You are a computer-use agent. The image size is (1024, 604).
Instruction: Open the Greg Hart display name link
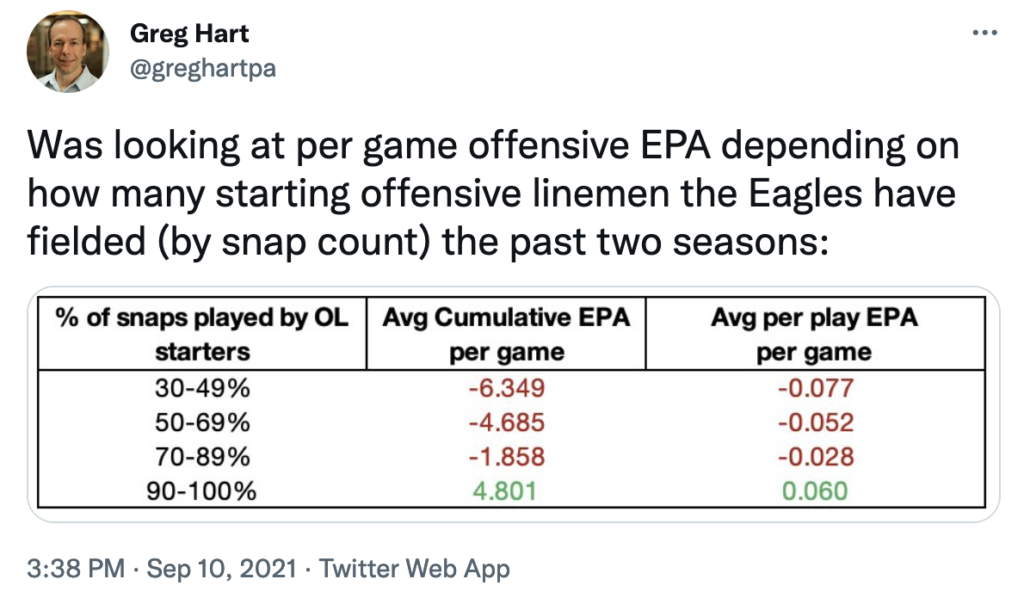[189, 34]
